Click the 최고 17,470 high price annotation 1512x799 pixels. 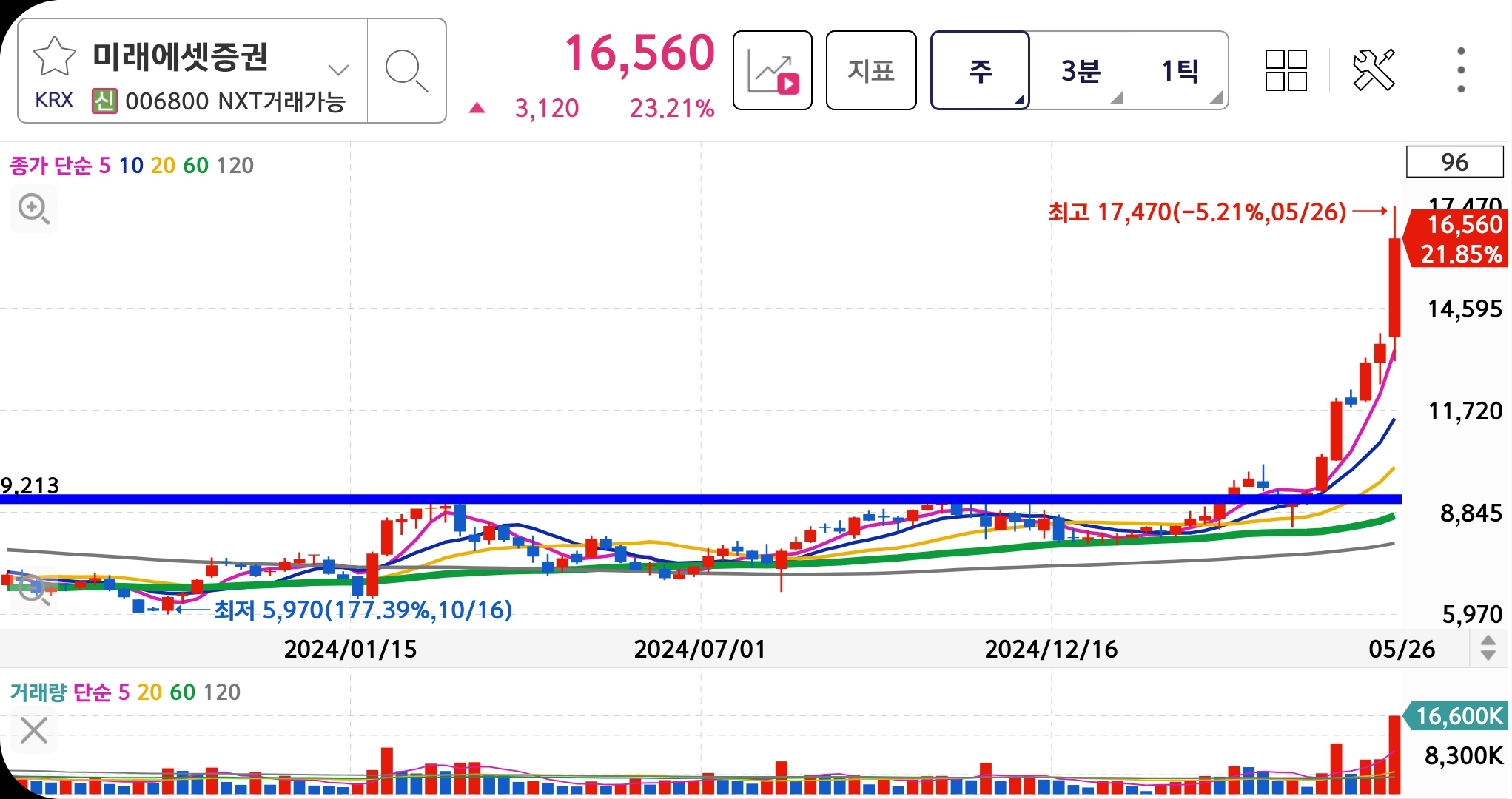coord(1197,212)
